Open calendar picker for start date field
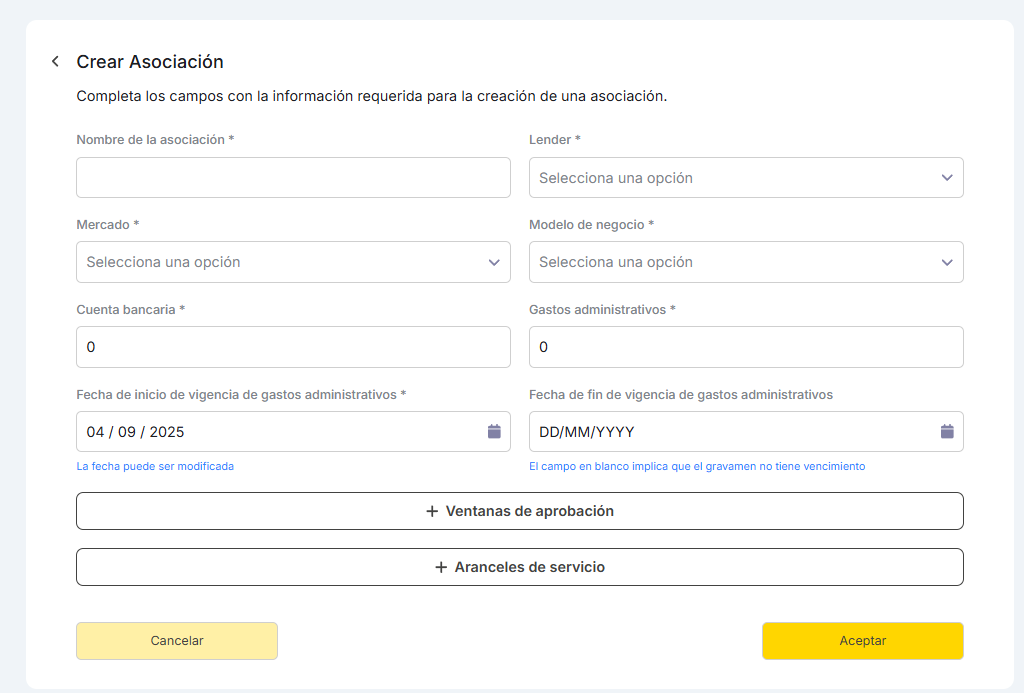 [494, 432]
